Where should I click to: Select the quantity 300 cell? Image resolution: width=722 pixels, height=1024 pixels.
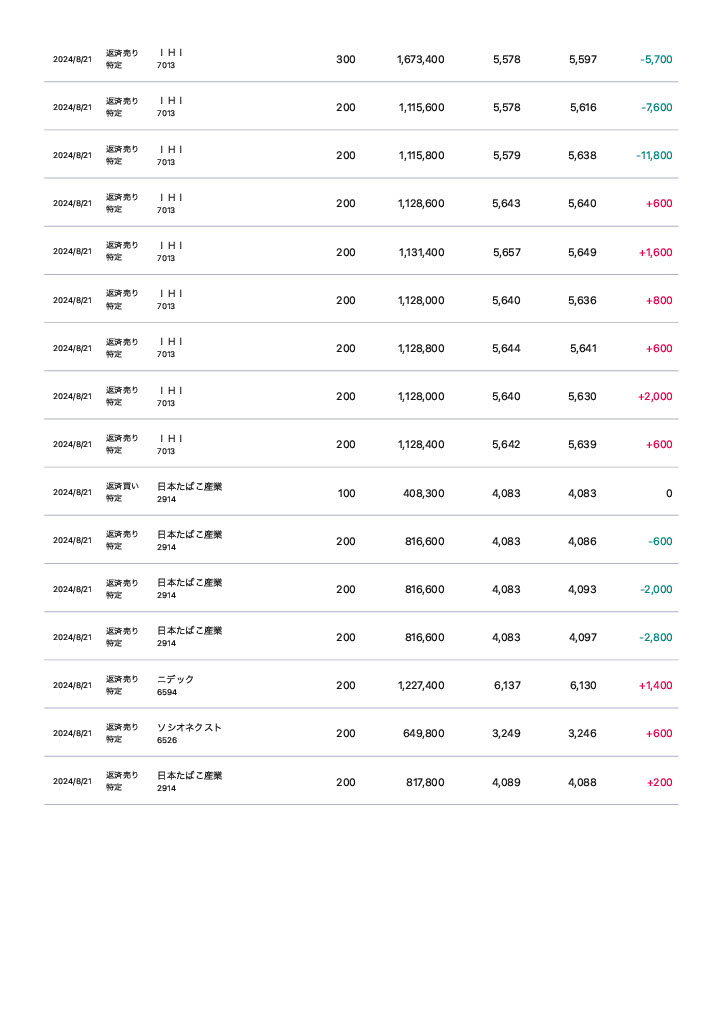click(345, 59)
